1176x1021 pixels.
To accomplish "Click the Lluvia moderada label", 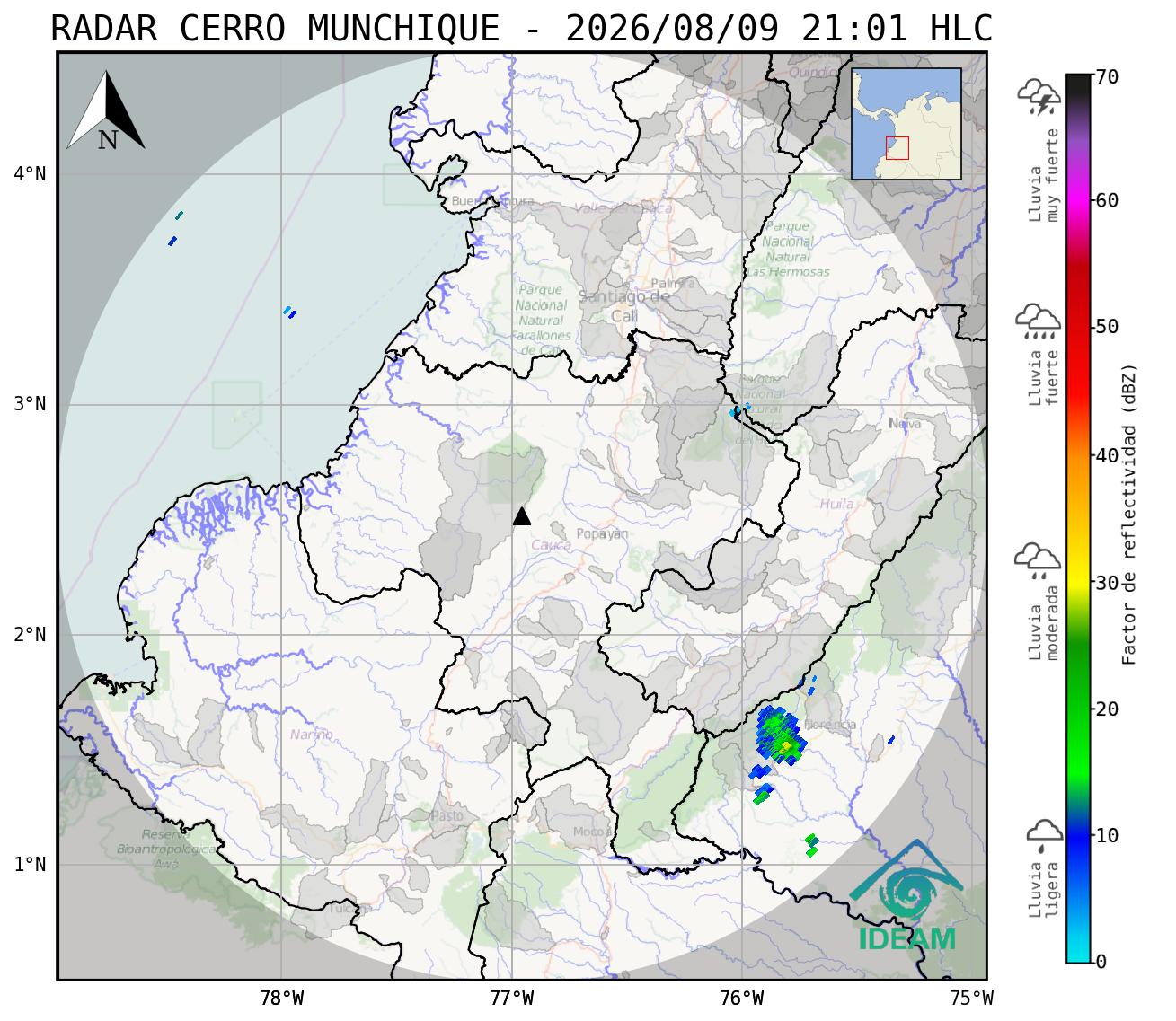I will coord(1045,623).
